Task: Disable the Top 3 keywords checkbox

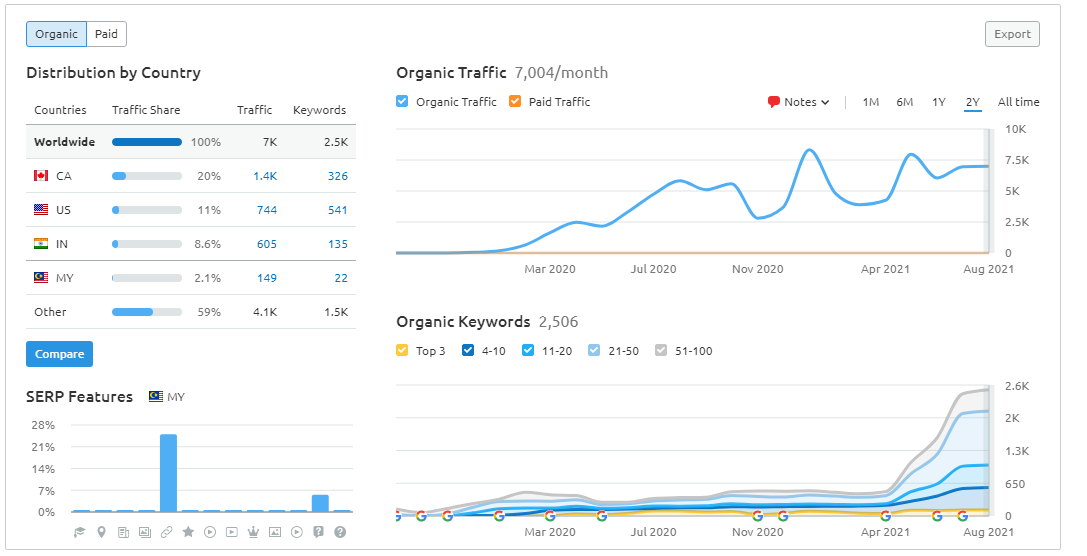Action: (x=402, y=351)
